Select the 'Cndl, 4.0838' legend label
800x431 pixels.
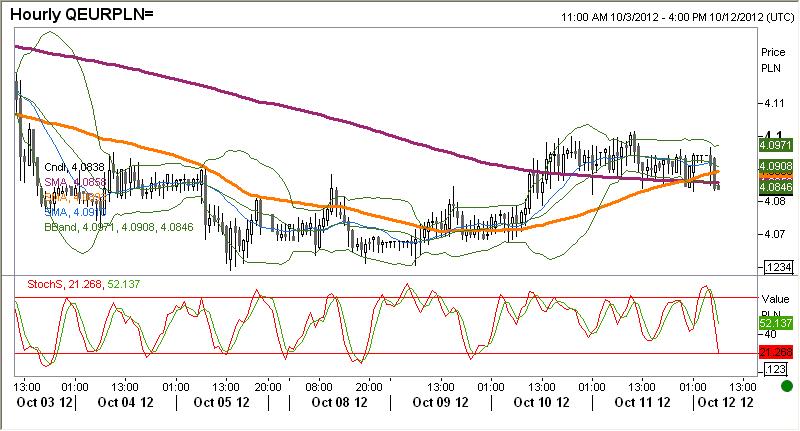74,167
